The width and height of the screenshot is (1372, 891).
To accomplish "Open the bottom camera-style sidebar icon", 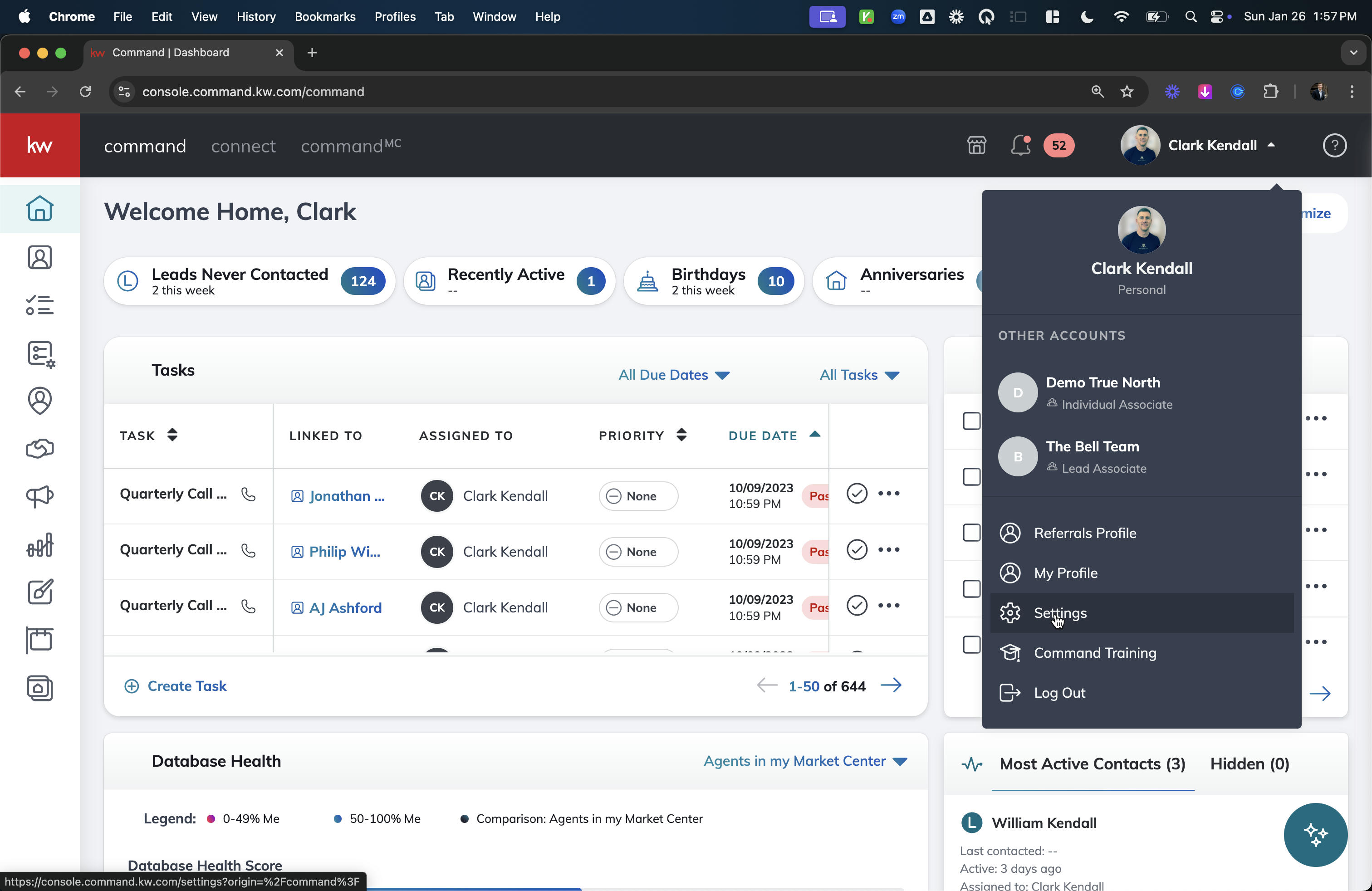I will [x=40, y=688].
